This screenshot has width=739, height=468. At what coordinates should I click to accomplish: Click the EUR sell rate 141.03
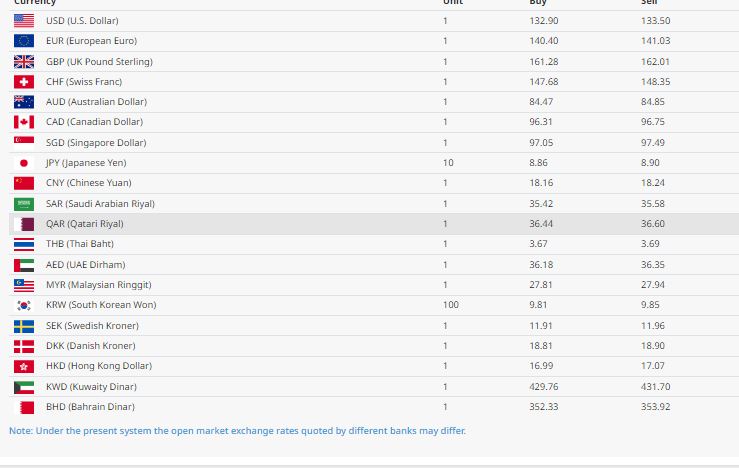point(655,41)
